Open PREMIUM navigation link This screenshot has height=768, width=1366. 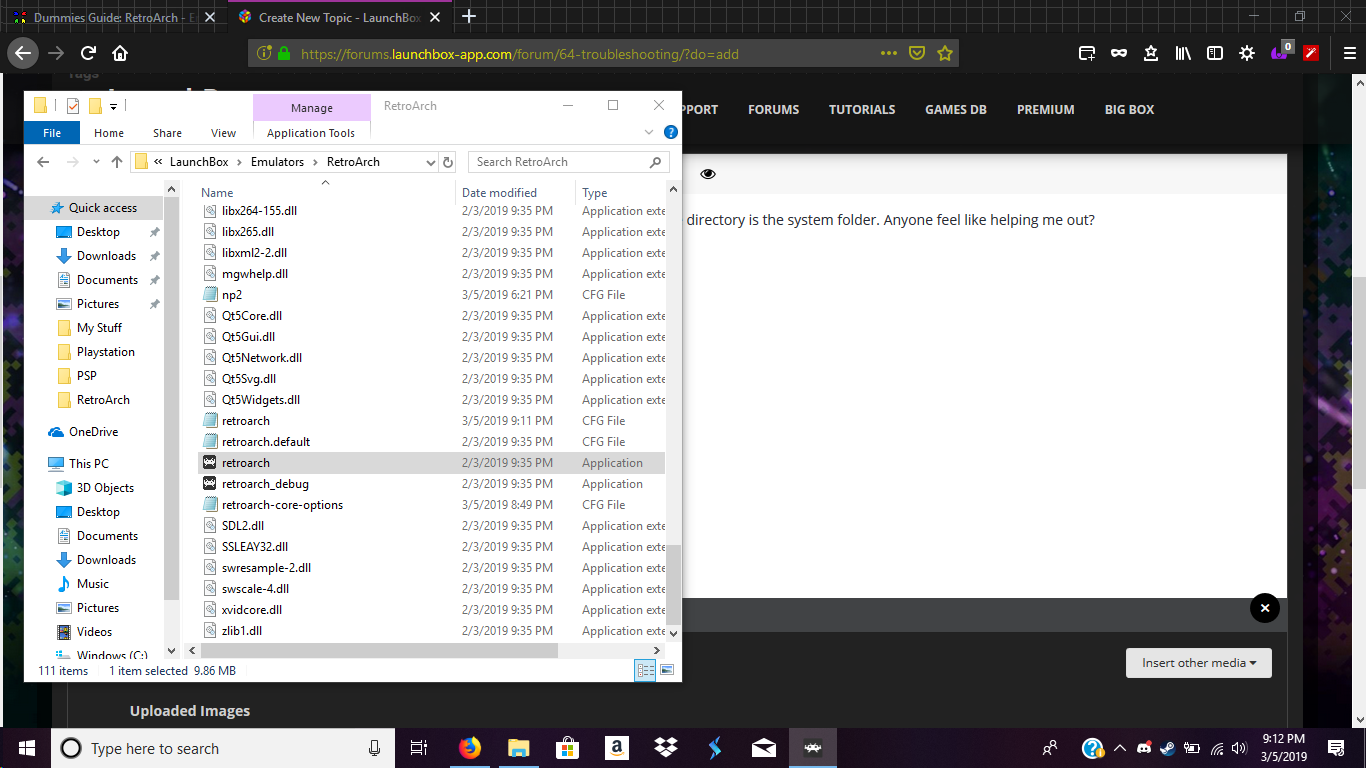(1046, 110)
